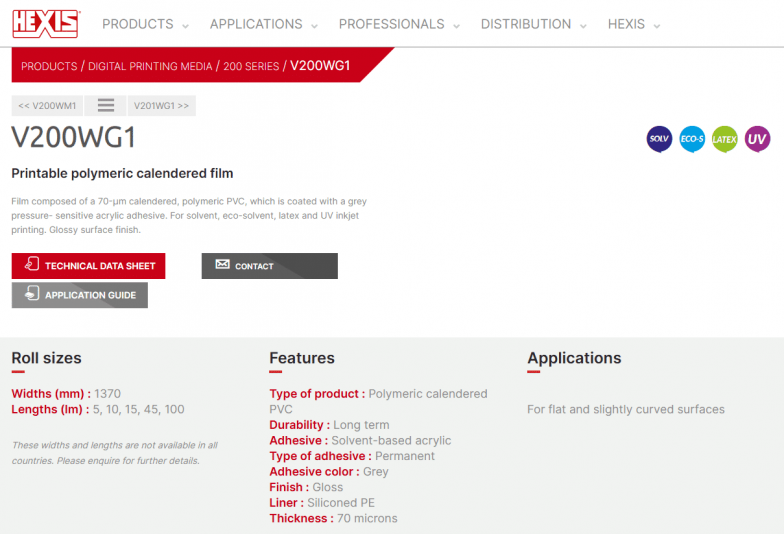Click the green LATEX ink badge

click(725, 139)
